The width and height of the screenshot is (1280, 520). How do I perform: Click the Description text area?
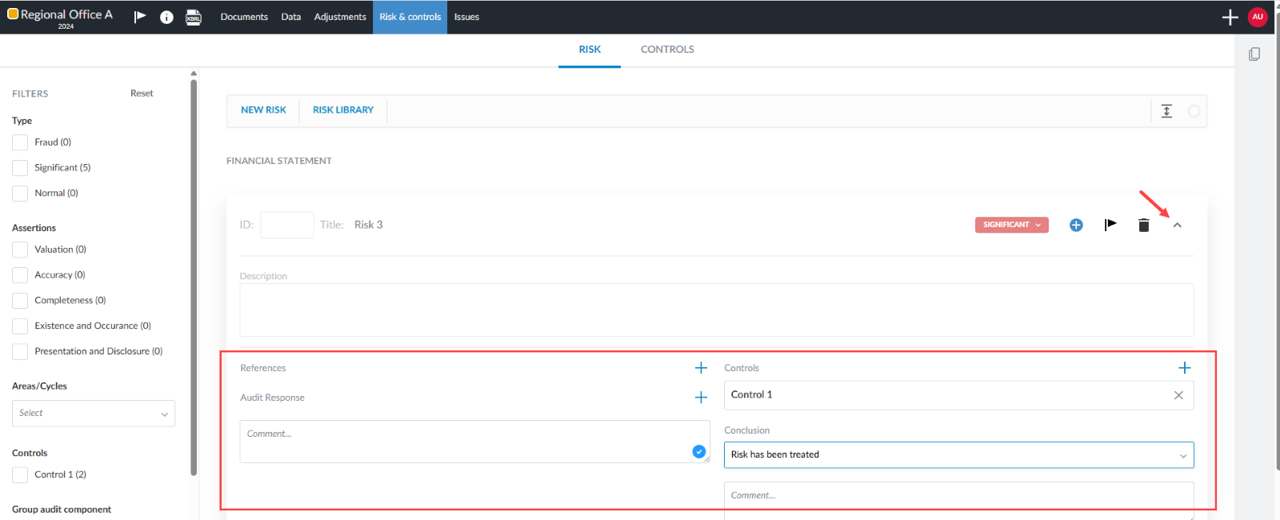click(716, 310)
